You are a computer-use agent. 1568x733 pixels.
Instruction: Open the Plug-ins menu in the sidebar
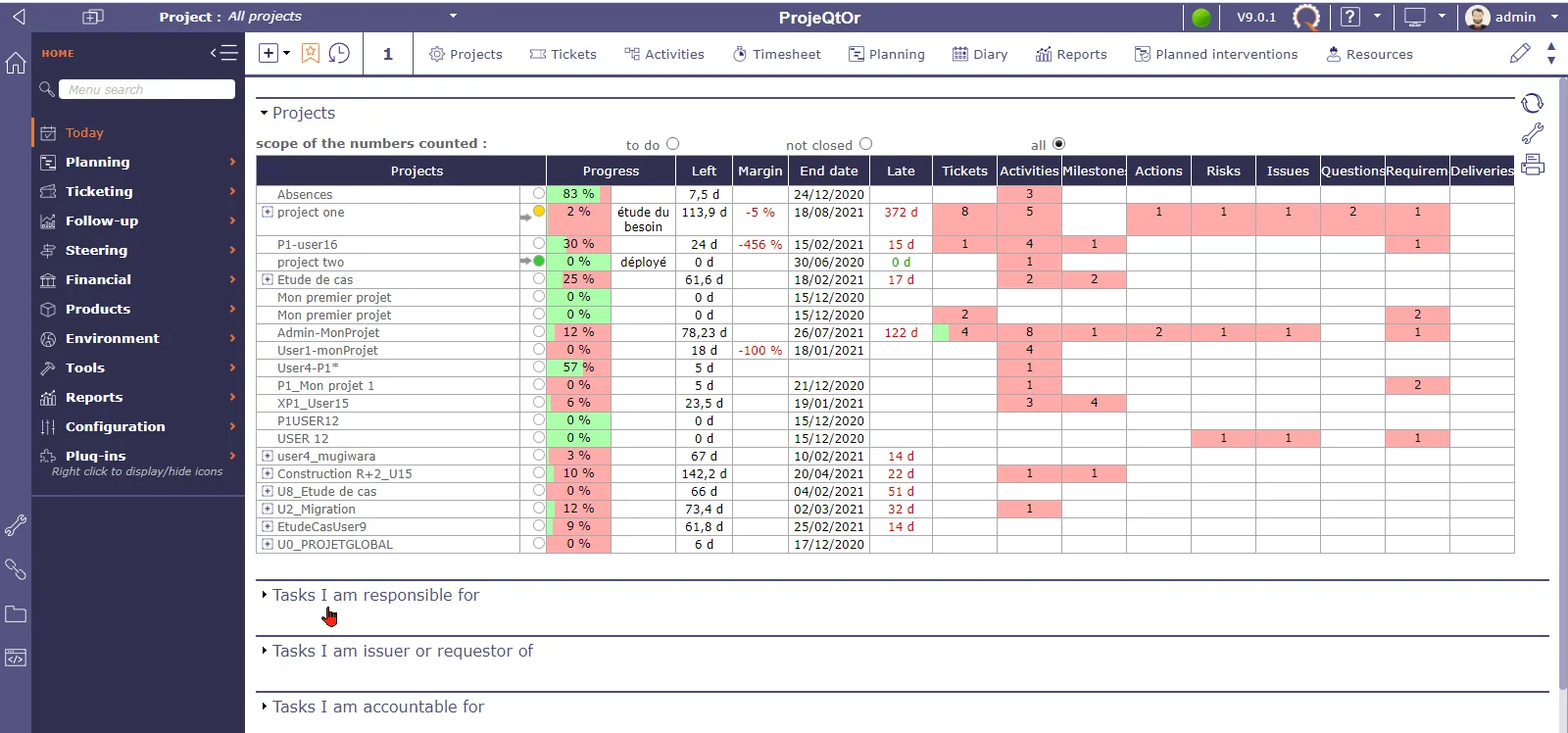click(x=138, y=456)
